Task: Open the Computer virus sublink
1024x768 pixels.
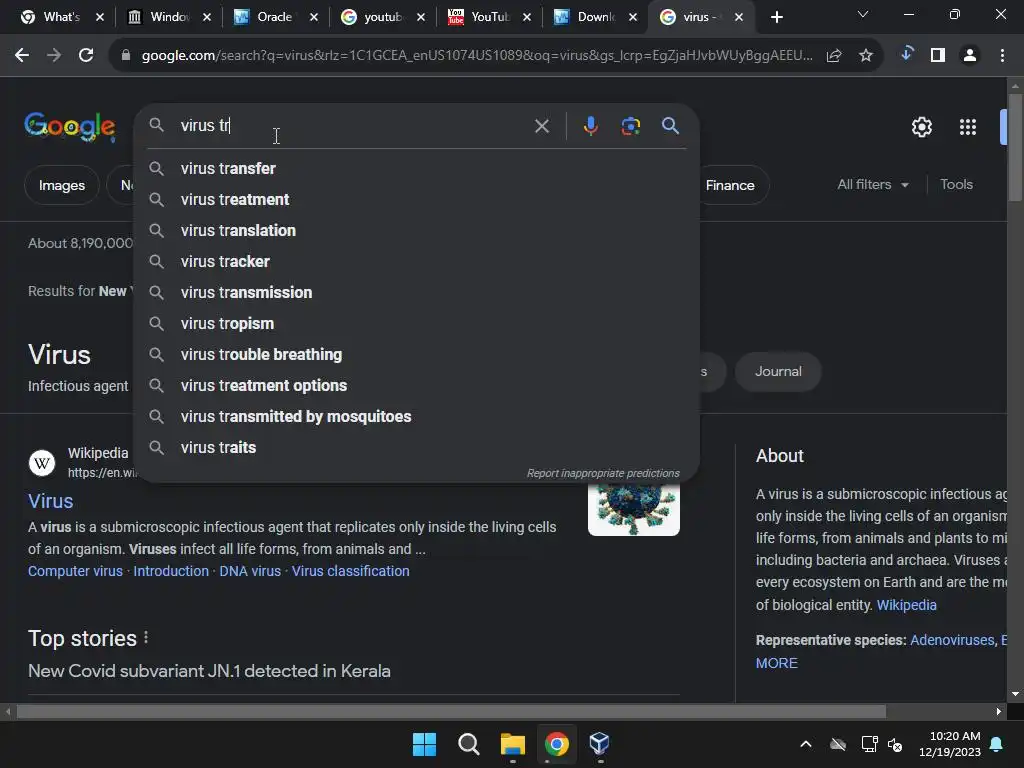Action: (x=75, y=571)
